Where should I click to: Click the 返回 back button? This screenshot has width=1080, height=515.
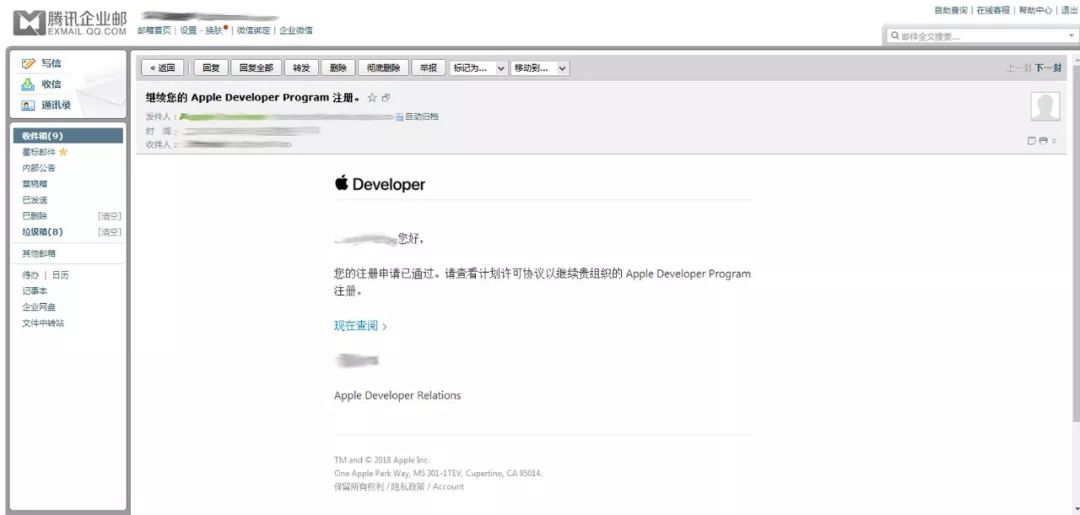[x=163, y=68]
